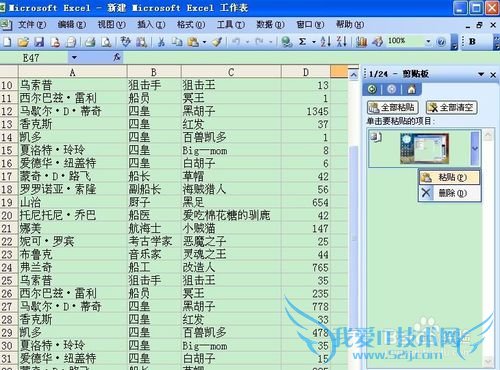Open the Name Box dropdown next to E47
Screen dimensions: 500x370
(74, 58)
